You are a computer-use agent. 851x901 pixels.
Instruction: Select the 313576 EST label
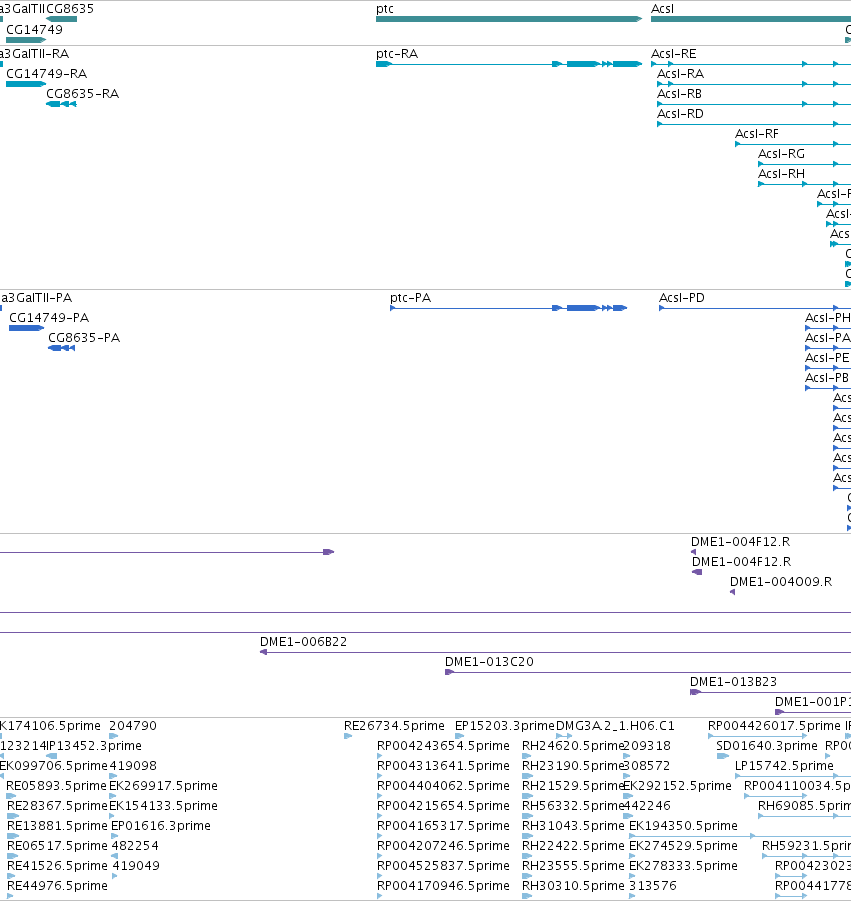pyautogui.click(x=653, y=887)
